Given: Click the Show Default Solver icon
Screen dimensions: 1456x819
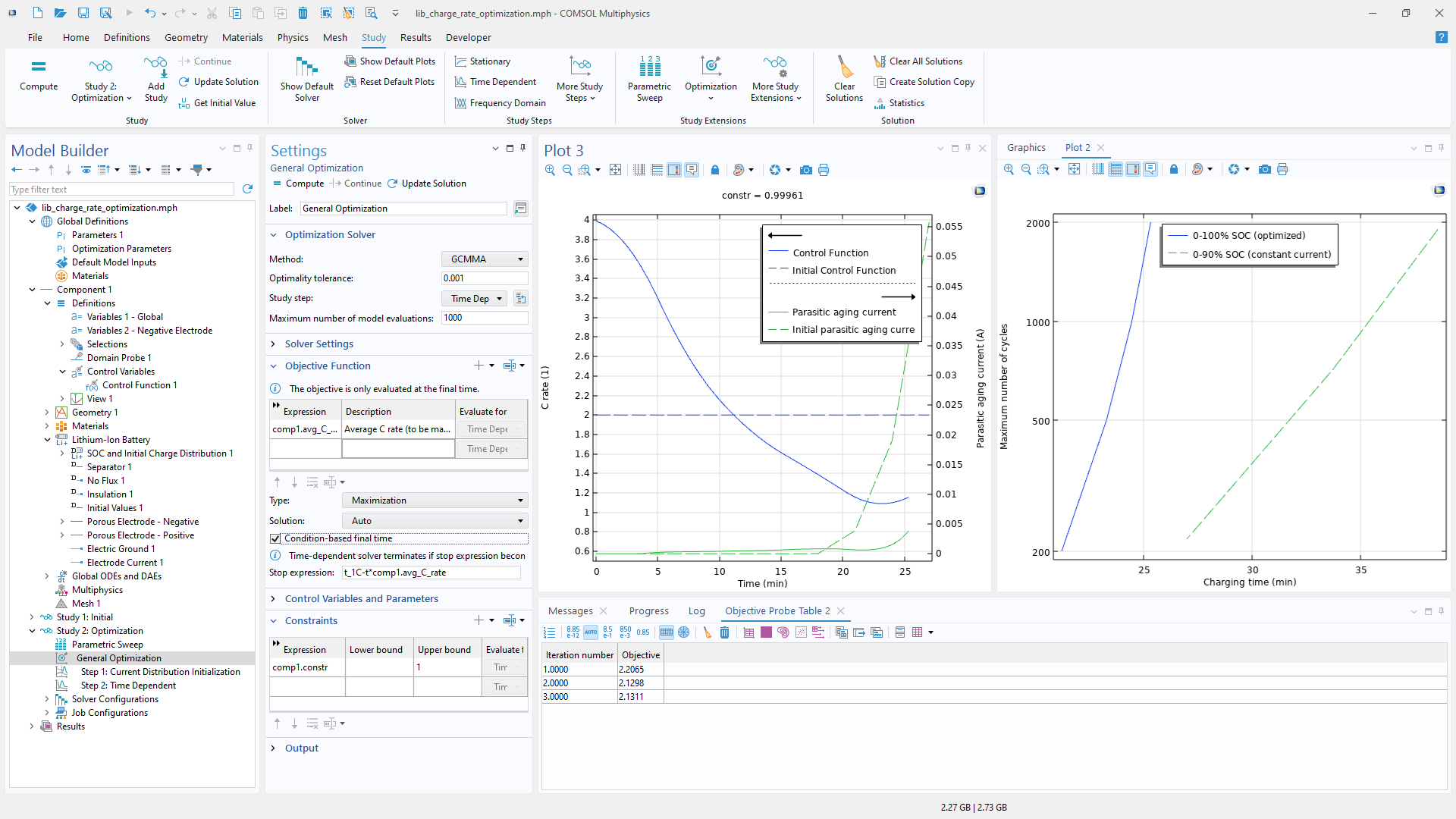Looking at the screenshot, I should coord(306,67).
